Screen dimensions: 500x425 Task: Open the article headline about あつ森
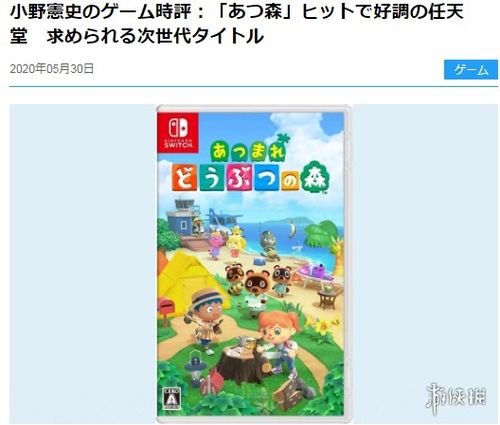[237, 24]
